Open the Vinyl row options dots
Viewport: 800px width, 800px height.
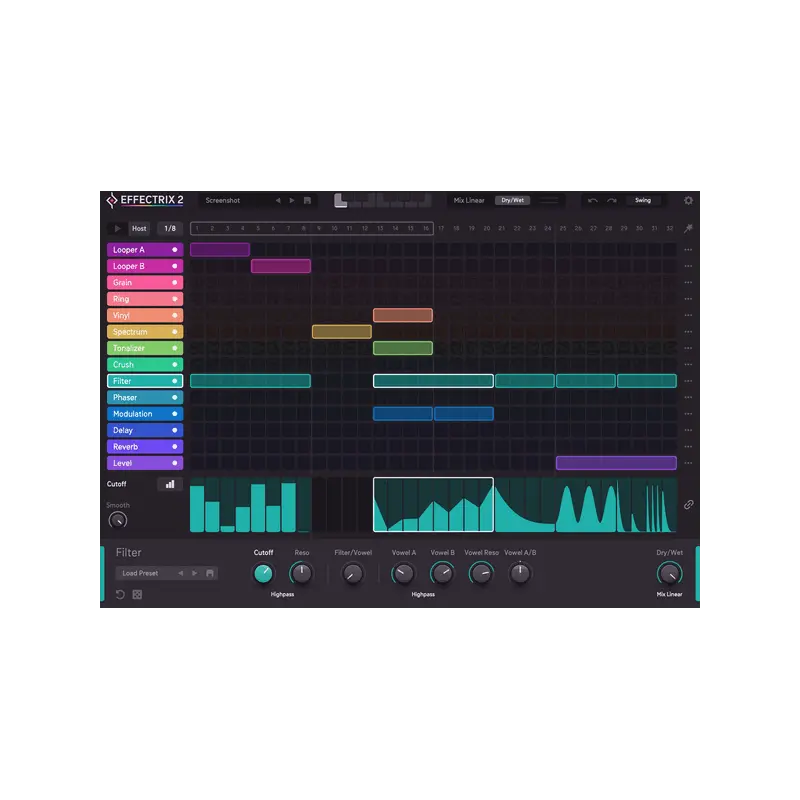(x=688, y=315)
